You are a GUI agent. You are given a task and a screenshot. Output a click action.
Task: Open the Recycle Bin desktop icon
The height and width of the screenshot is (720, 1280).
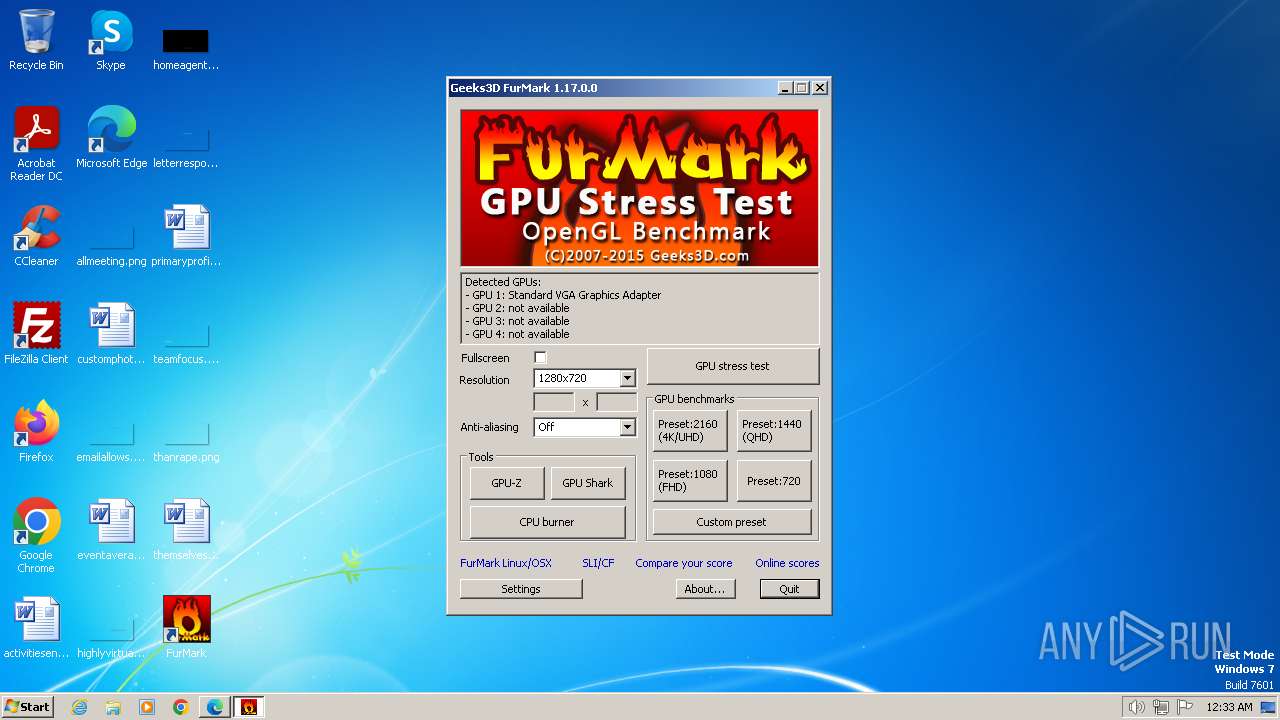coord(36,40)
